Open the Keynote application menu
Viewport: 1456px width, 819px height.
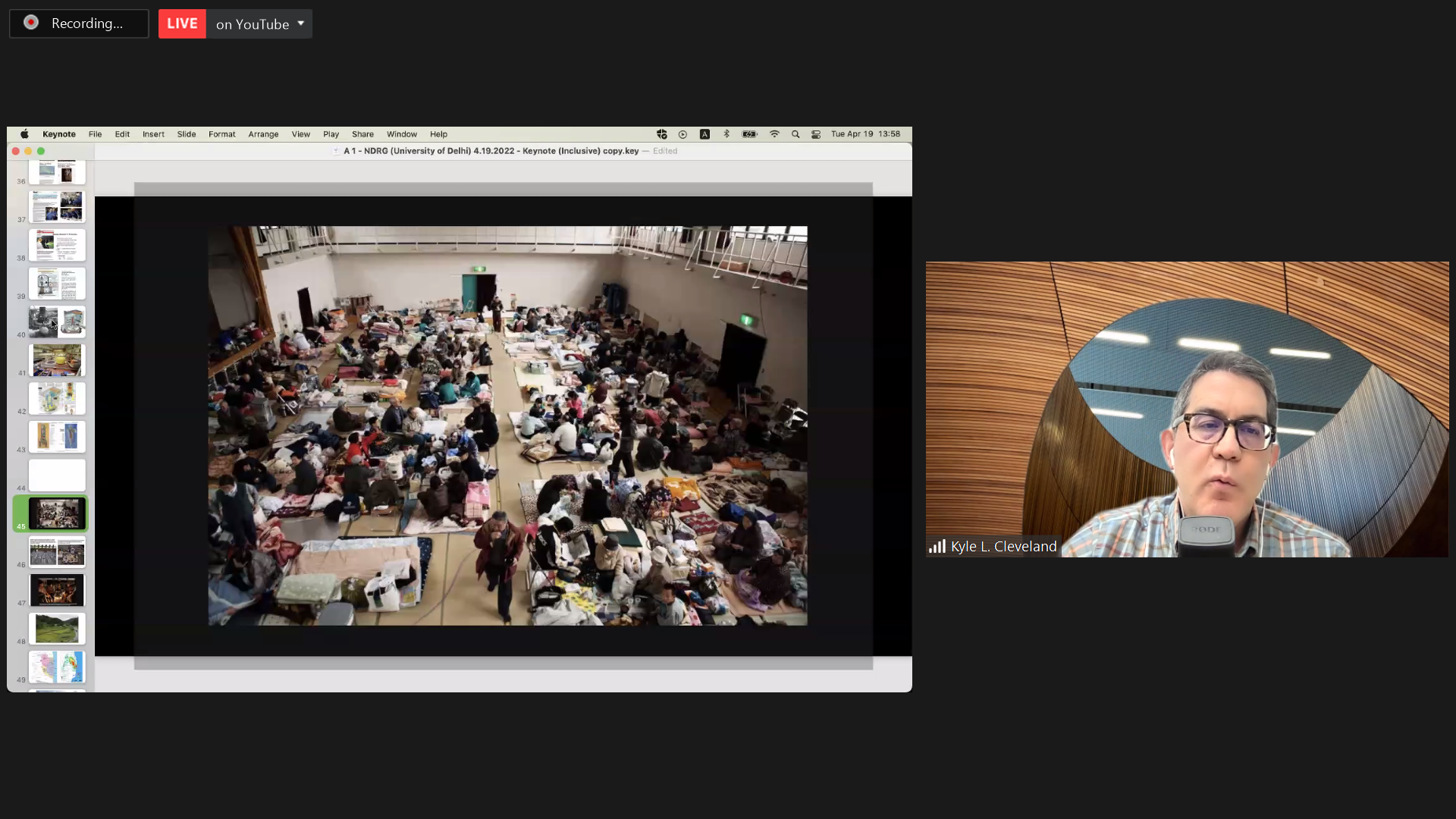[x=58, y=134]
